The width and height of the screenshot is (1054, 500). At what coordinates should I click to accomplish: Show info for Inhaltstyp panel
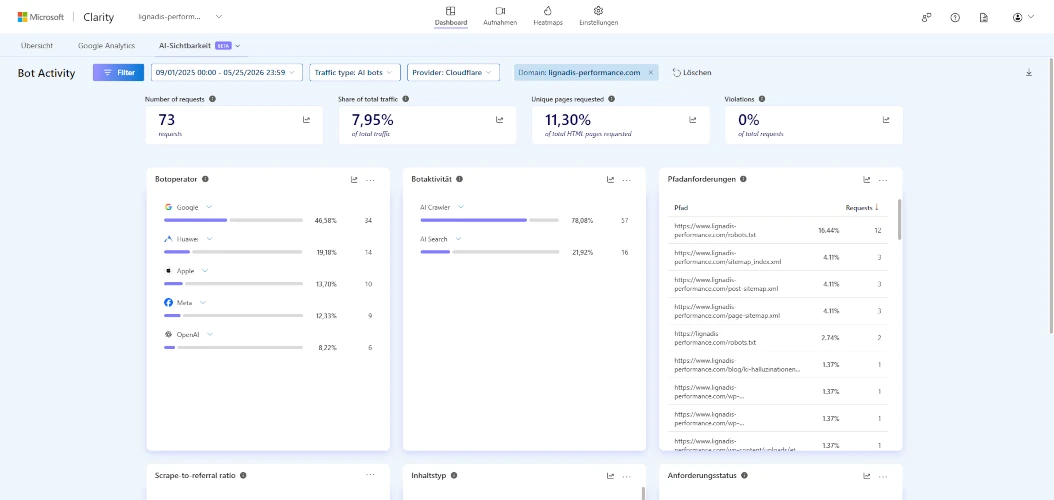click(454, 475)
